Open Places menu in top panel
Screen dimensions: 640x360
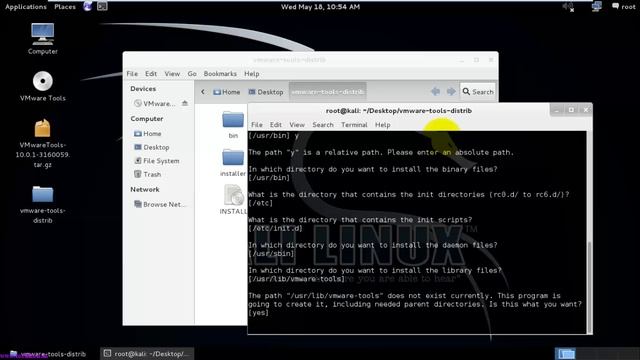click(x=65, y=7)
